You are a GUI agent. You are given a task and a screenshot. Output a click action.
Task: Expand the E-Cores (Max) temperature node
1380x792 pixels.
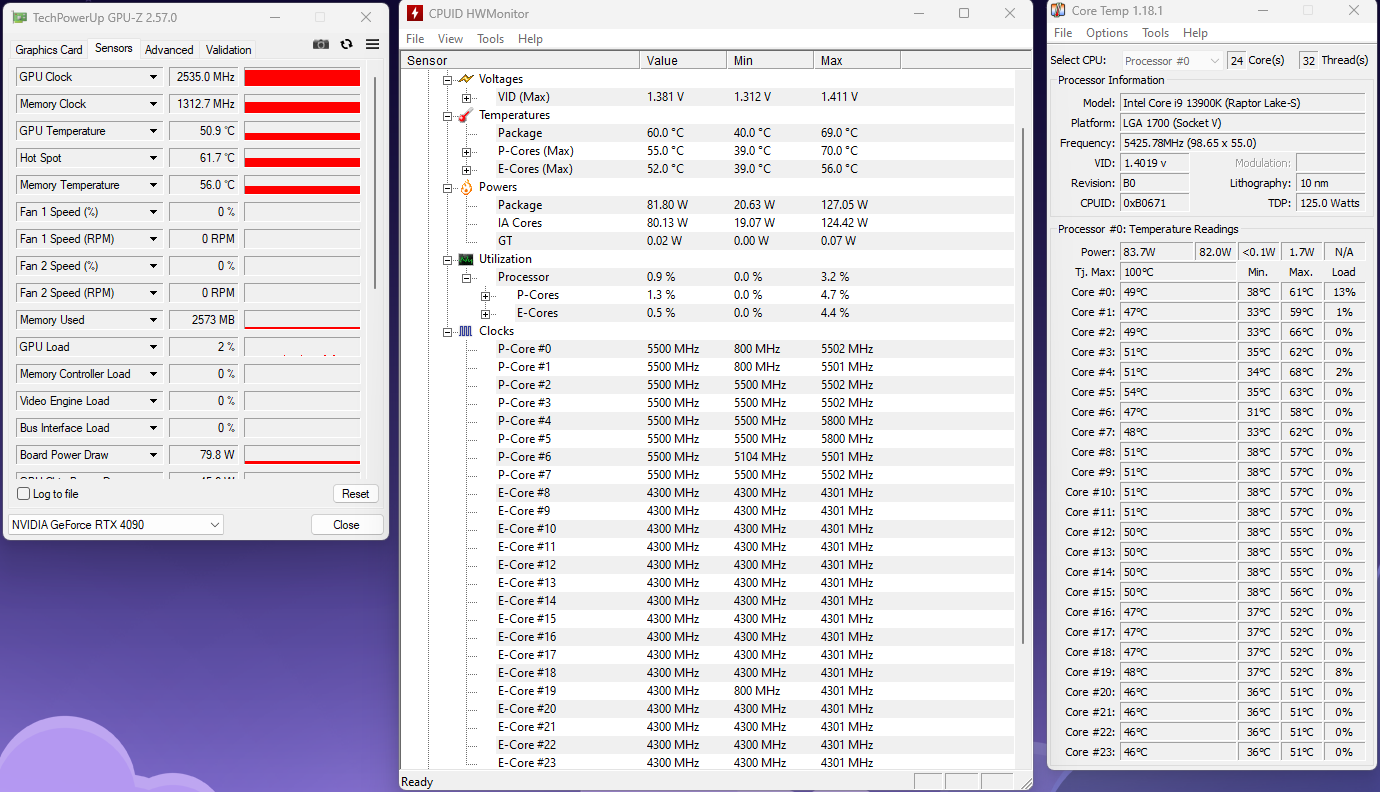click(466, 169)
